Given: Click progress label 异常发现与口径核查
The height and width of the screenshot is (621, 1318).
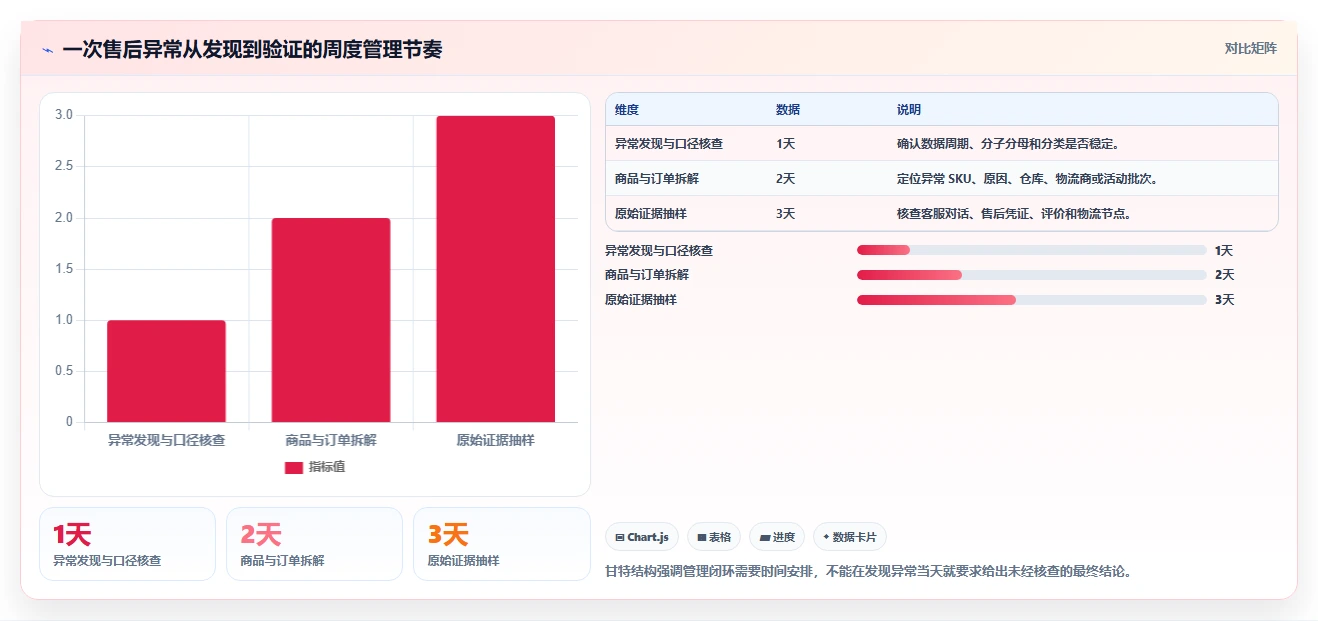Looking at the screenshot, I should point(659,251).
